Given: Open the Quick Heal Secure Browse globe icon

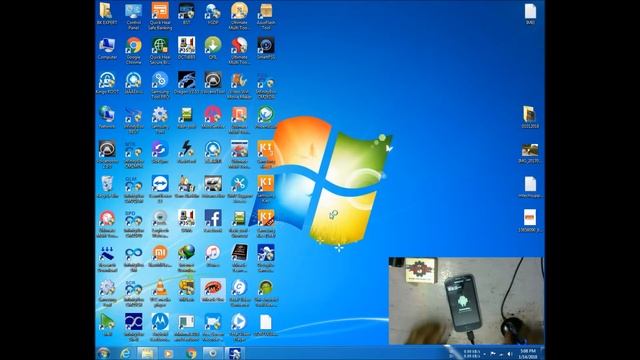Looking at the screenshot, I should coord(160,51).
